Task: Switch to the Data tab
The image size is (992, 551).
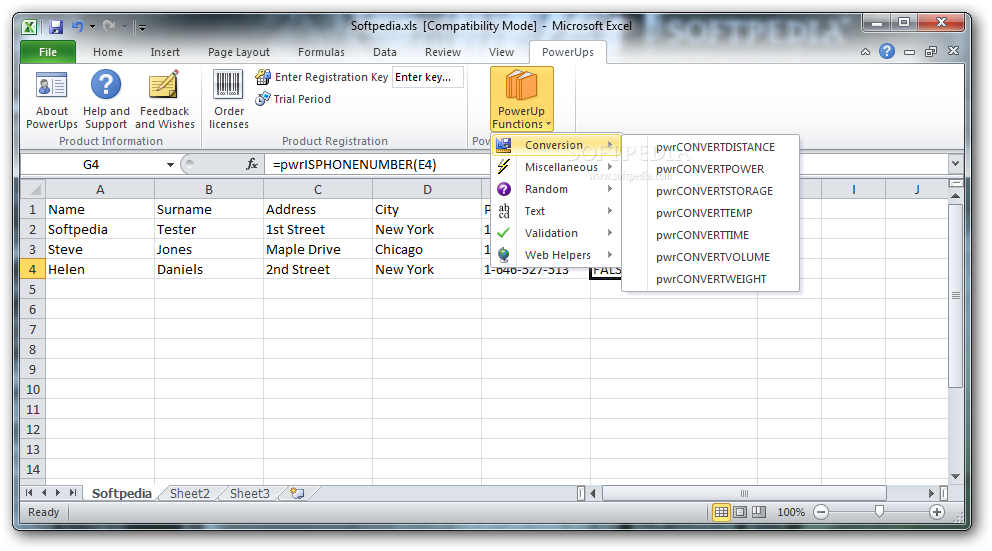Action: tap(385, 52)
